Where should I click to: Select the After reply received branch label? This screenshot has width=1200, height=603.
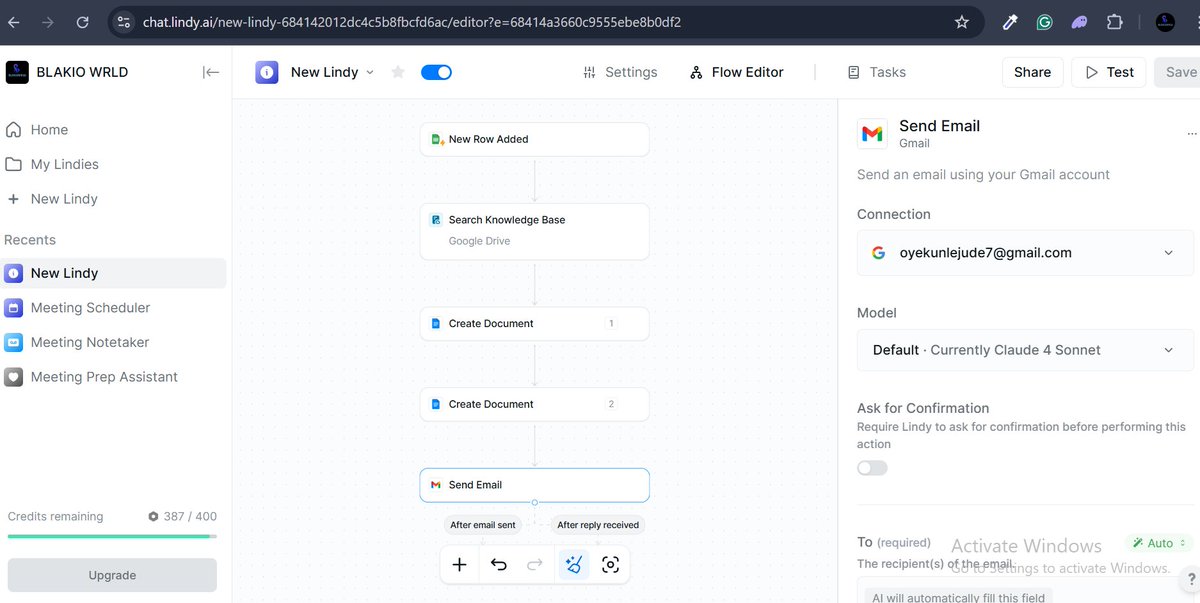pyautogui.click(x=598, y=525)
